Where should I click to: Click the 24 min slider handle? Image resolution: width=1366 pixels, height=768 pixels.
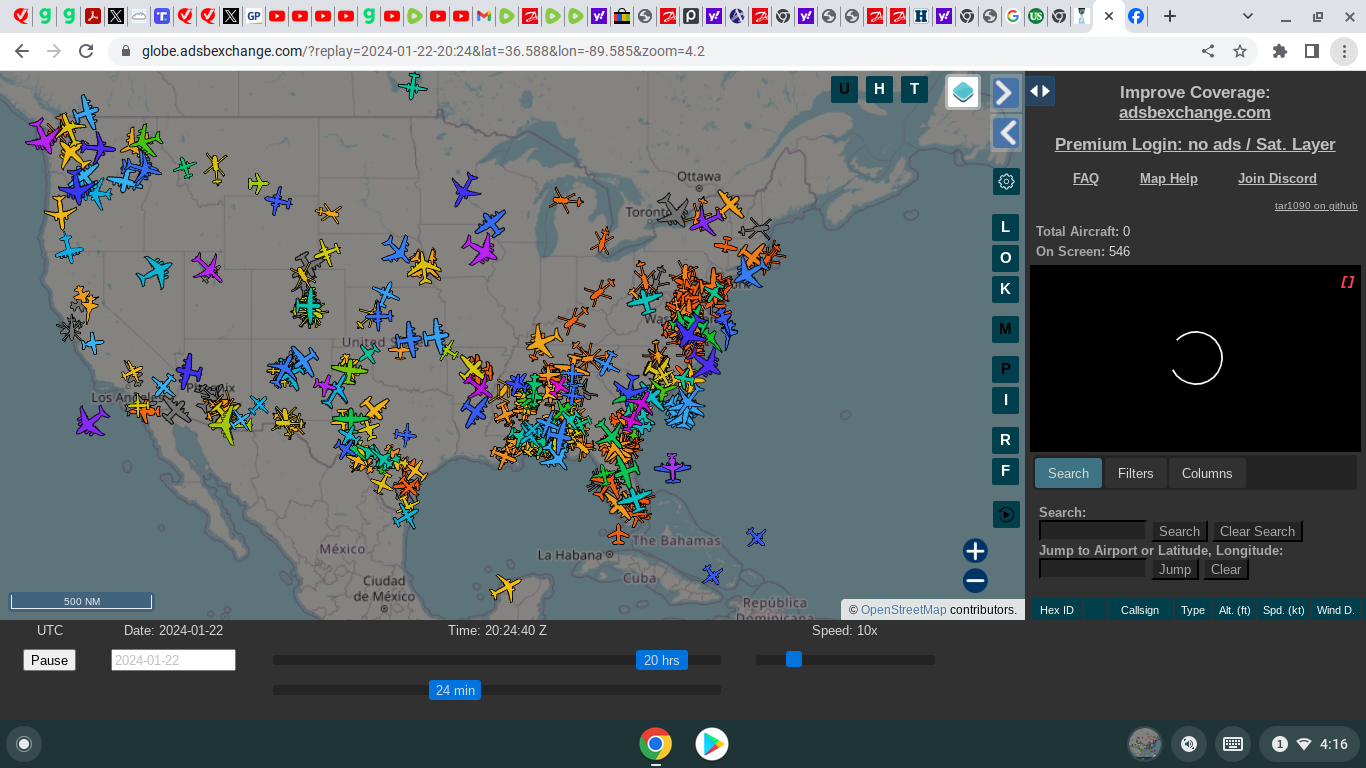[x=455, y=690]
